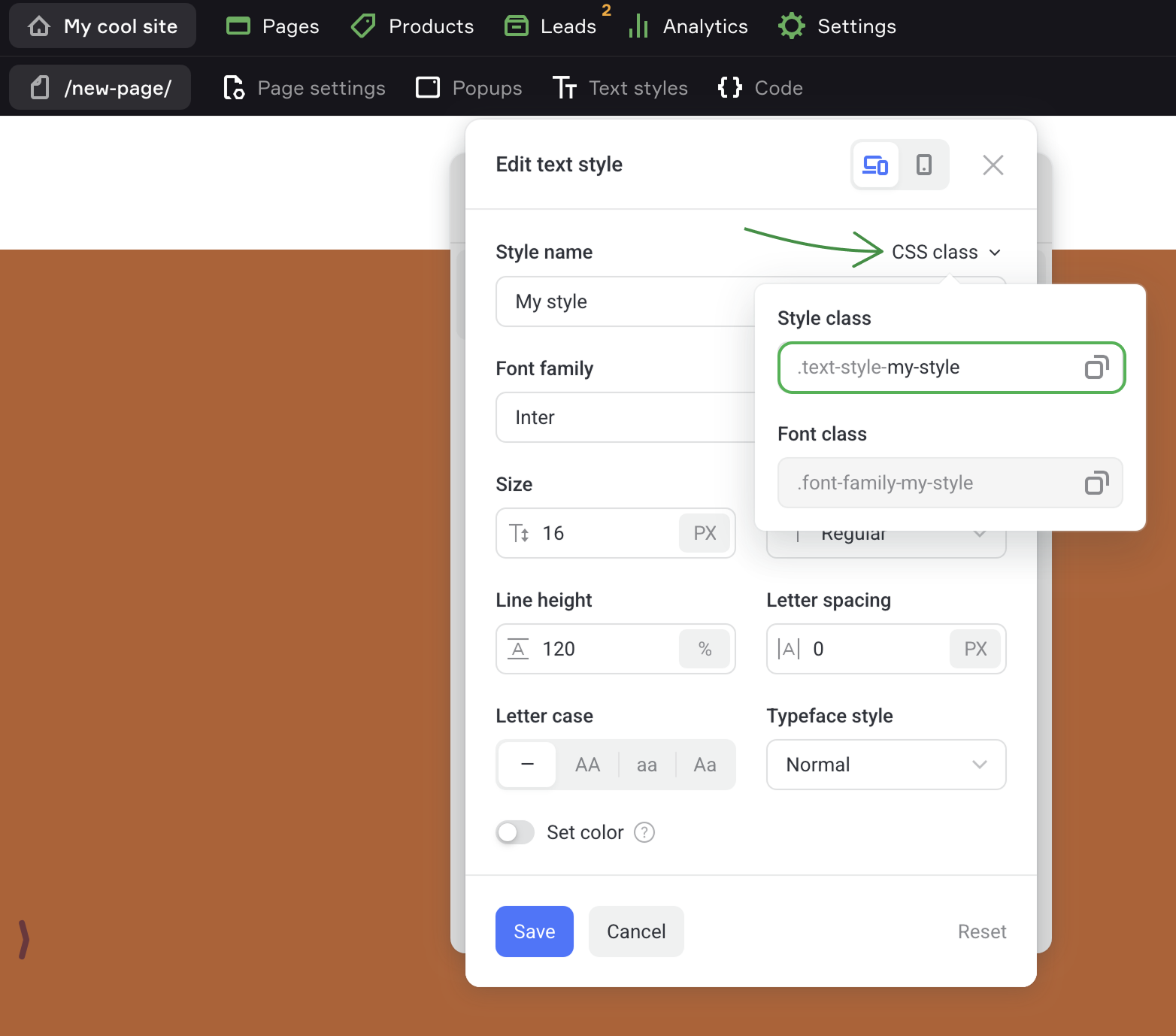
Task: Switch to desktop view mode
Action: coord(875,165)
